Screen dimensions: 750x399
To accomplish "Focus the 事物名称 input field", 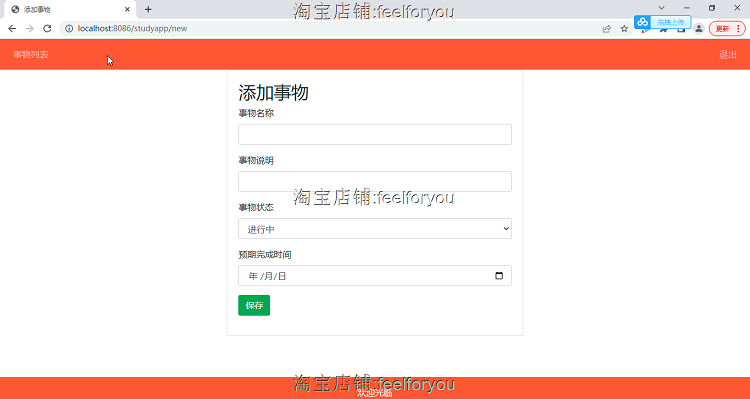I will (x=375, y=134).
